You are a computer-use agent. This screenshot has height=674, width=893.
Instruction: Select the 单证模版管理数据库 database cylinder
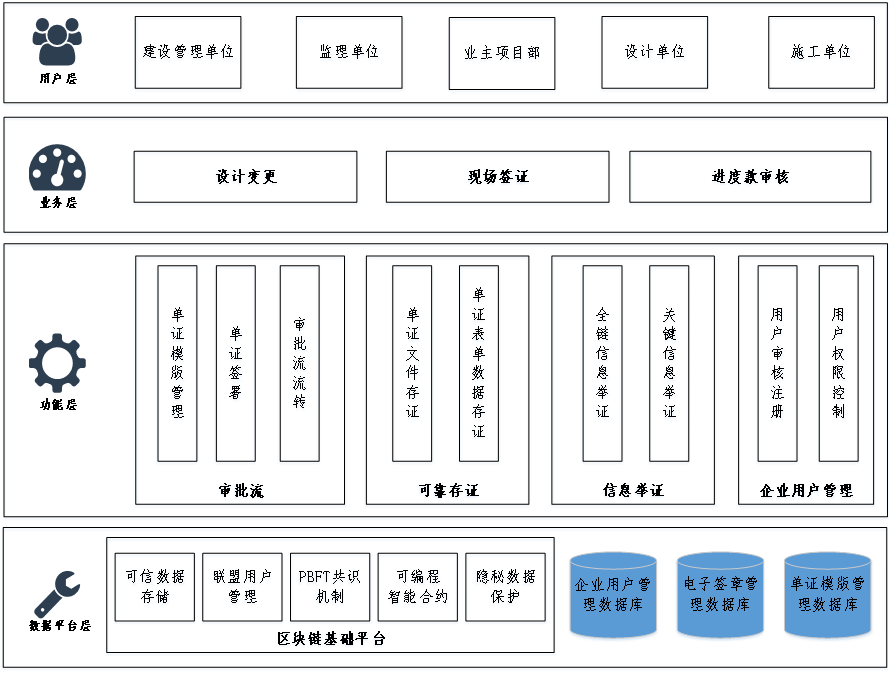828,596
